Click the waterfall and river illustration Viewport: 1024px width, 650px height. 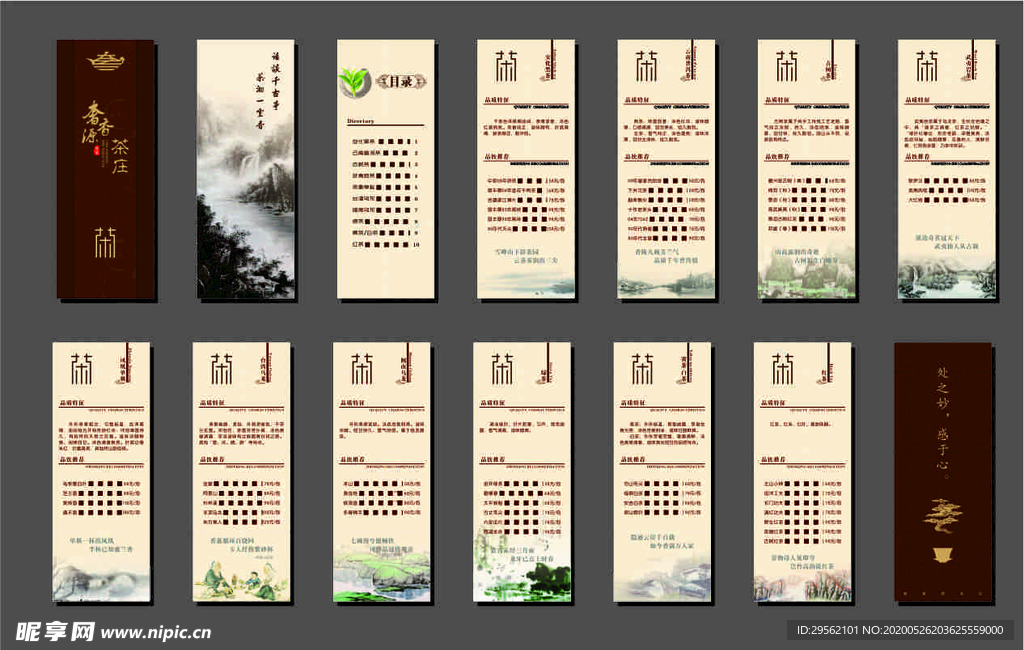click(947, 279)
